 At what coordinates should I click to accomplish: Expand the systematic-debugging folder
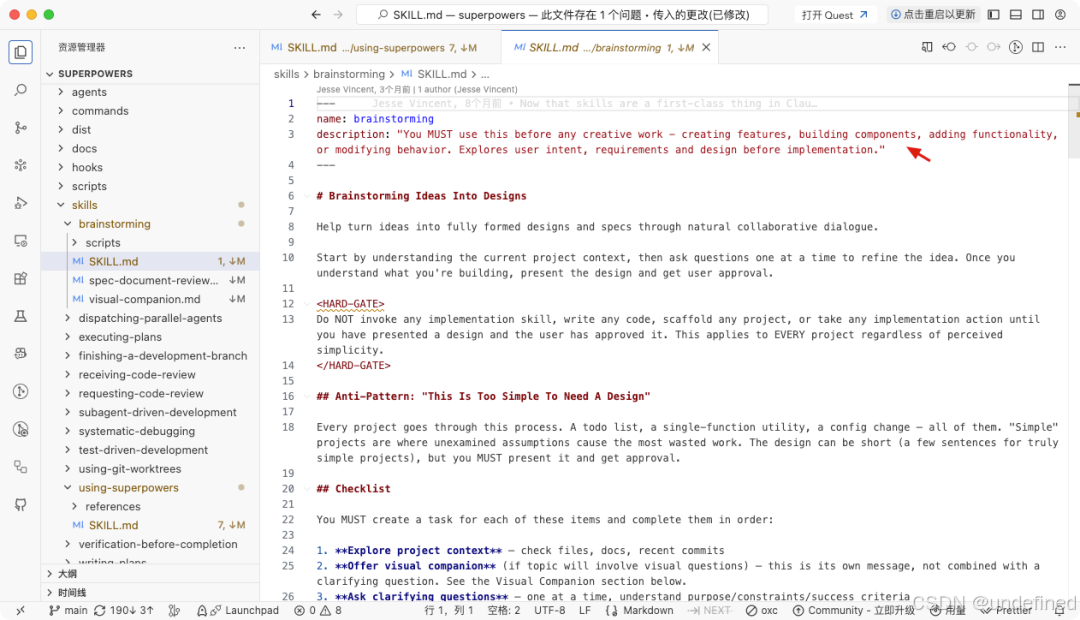150,431
